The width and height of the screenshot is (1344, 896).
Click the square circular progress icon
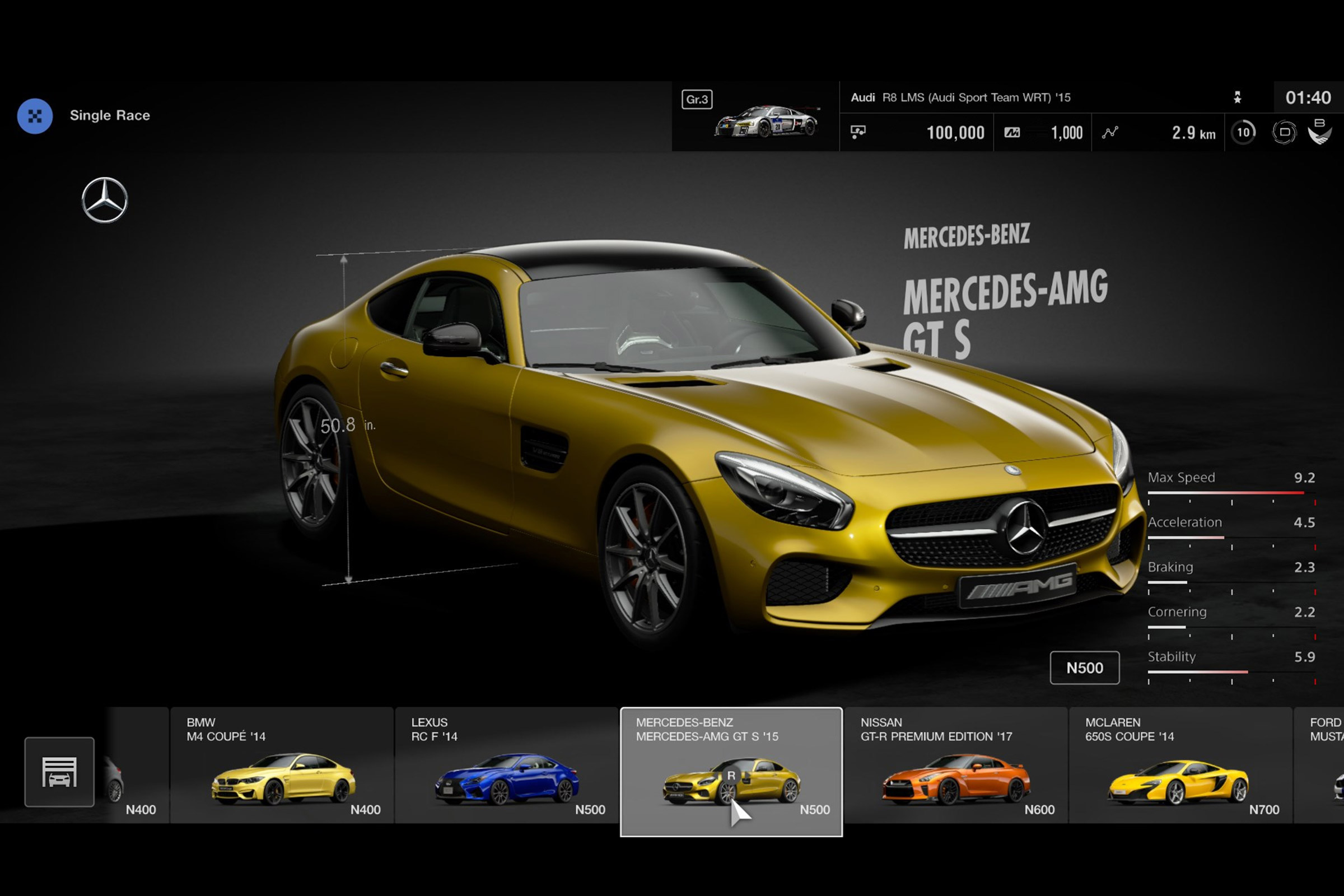point(1284,133)
